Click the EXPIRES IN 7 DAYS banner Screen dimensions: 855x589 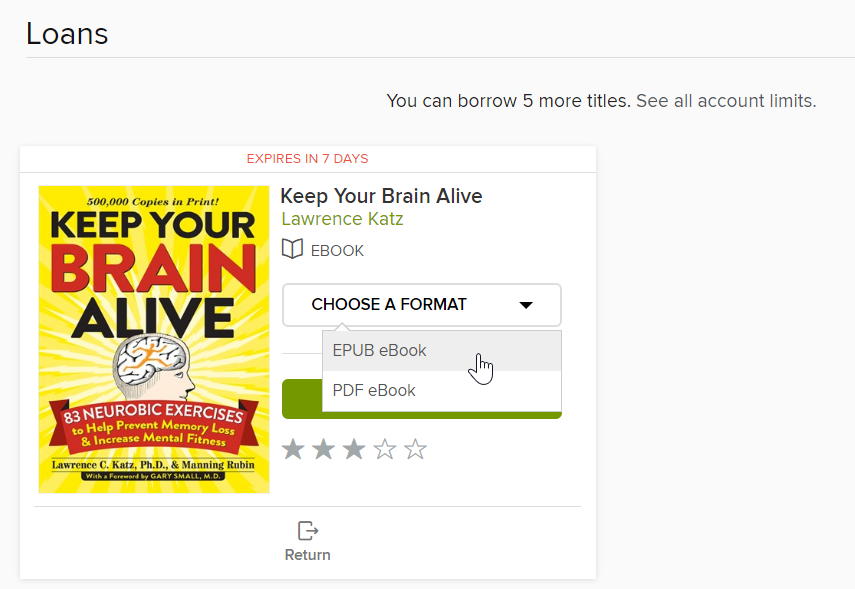(308, 159)
